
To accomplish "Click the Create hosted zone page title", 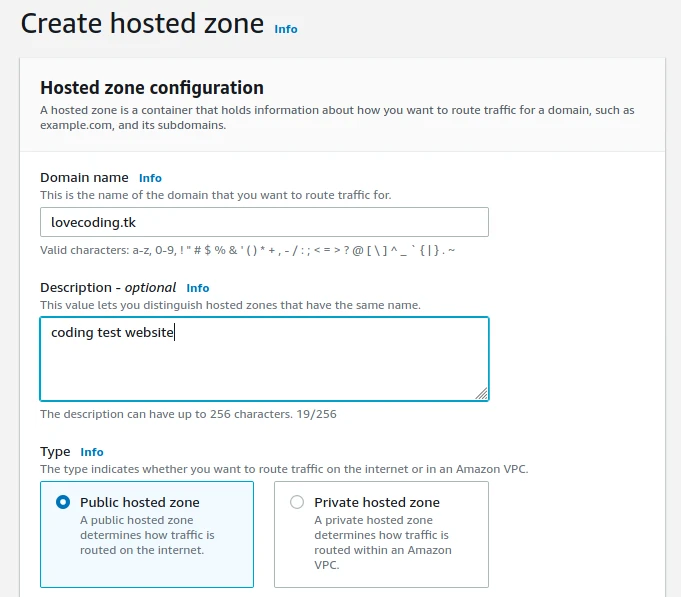I will (x=142, y=24).
